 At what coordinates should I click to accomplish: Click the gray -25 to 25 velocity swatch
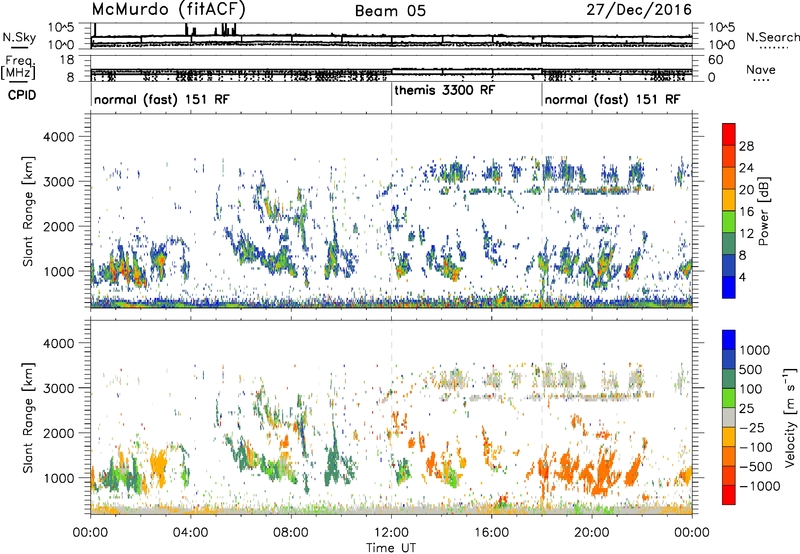[729, 418]
